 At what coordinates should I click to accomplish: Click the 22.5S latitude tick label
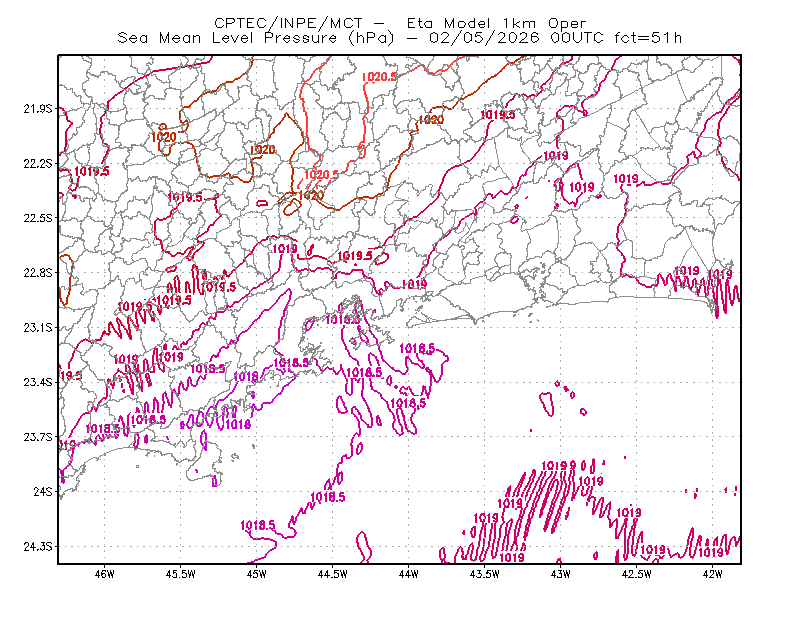coord(38,218)
